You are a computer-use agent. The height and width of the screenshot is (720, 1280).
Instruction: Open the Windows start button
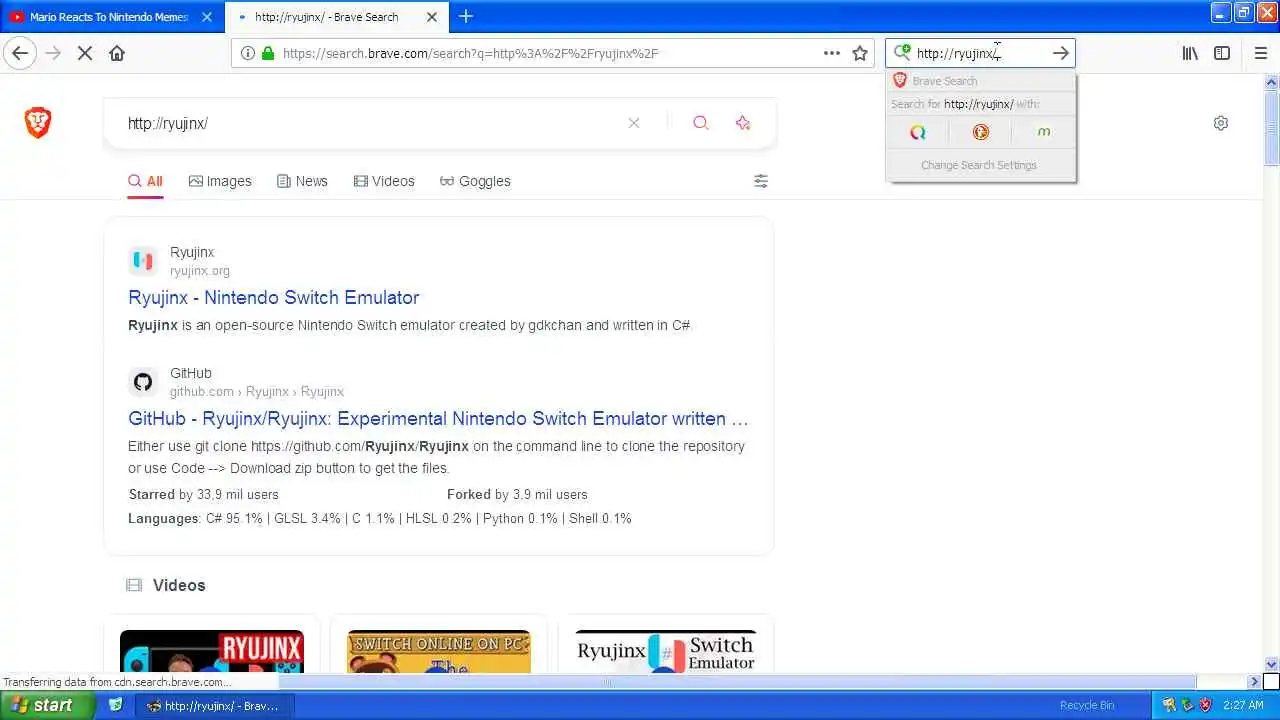(47, 705)
